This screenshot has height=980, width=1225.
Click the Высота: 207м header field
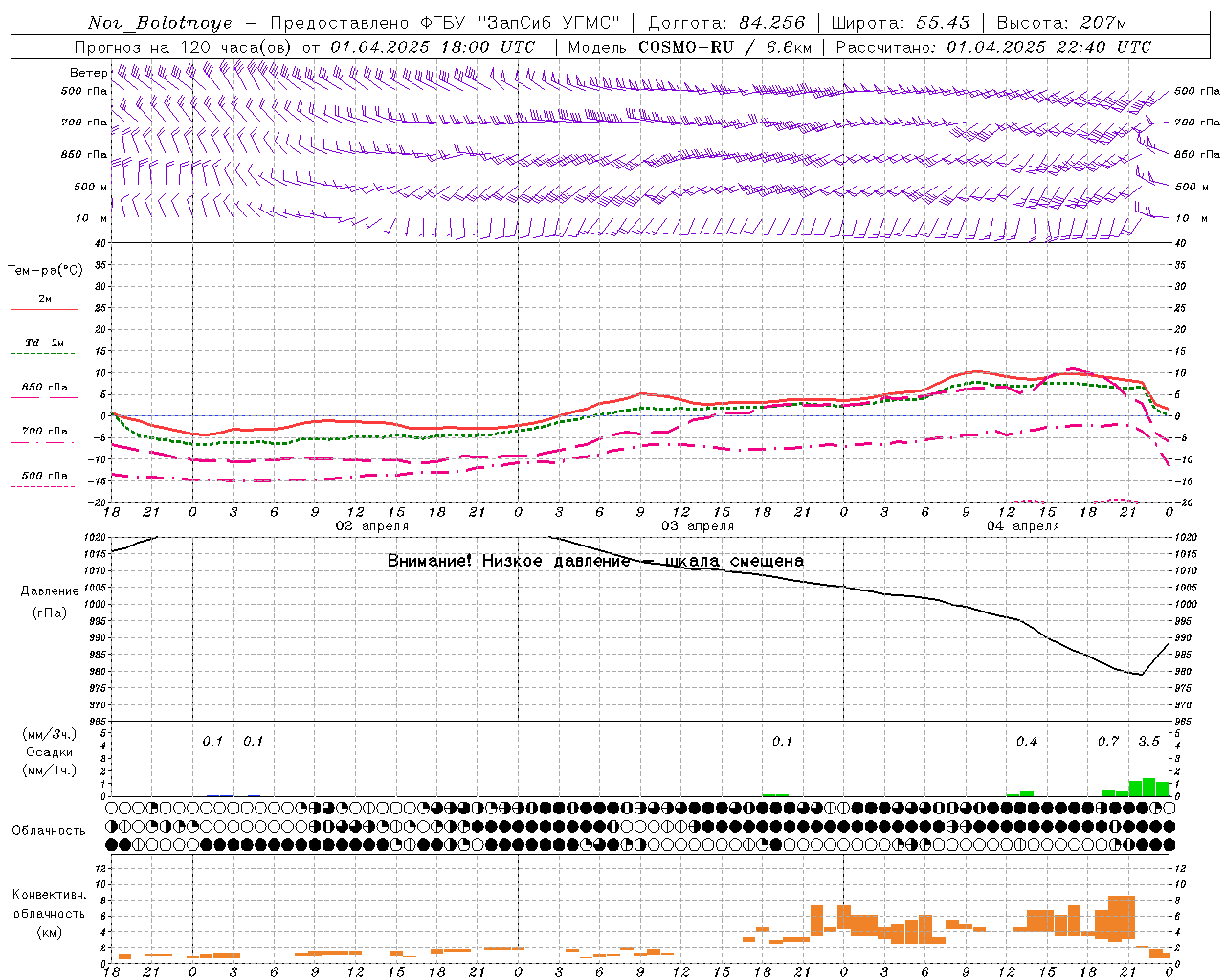1061,23
